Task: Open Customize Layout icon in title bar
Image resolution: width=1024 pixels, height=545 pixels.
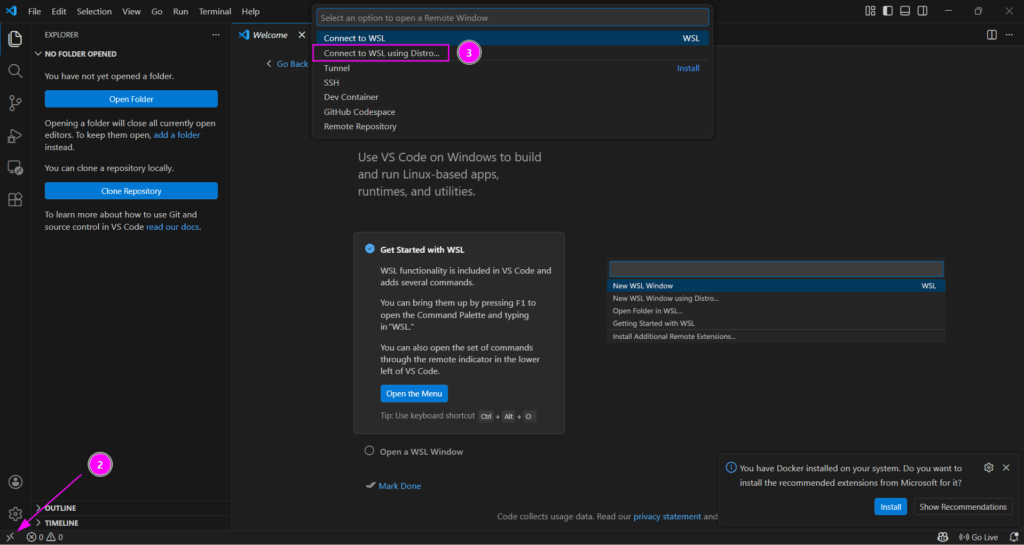Action: click(x=870, y=11)
